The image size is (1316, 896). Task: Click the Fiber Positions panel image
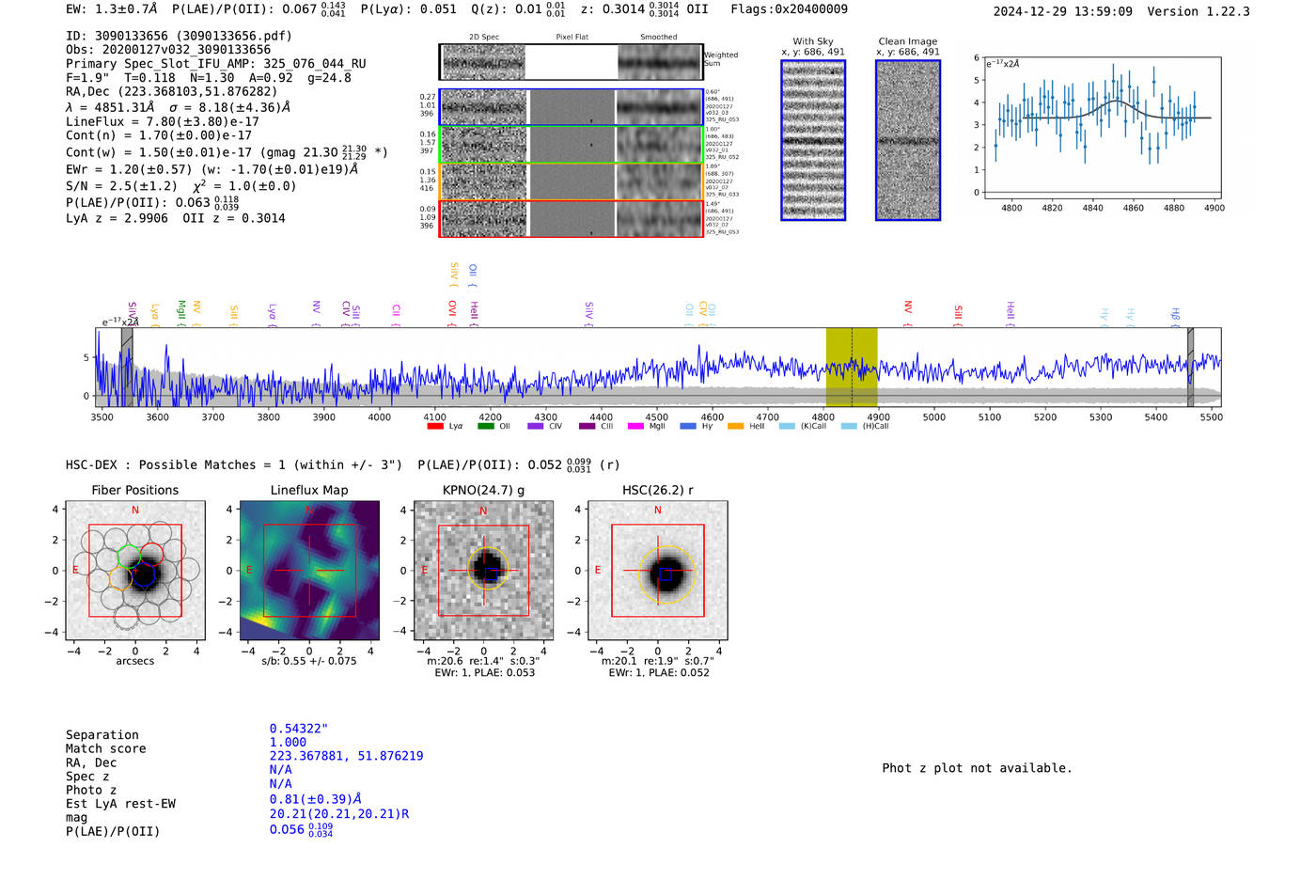[x=135, y=571]
